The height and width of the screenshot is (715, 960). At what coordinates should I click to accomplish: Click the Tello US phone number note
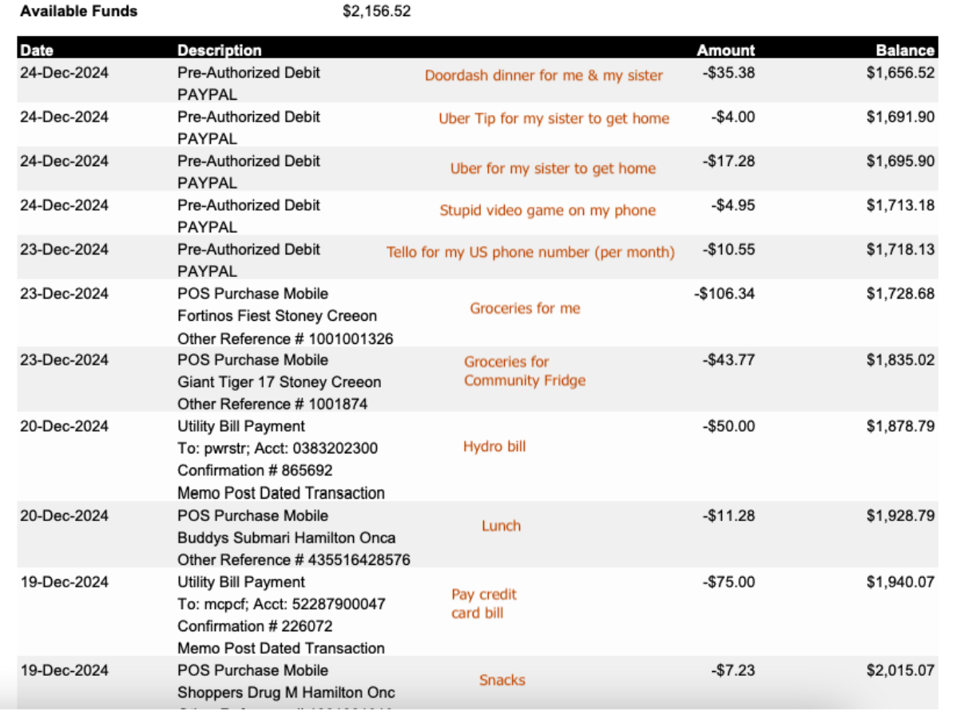pos(530,253)
